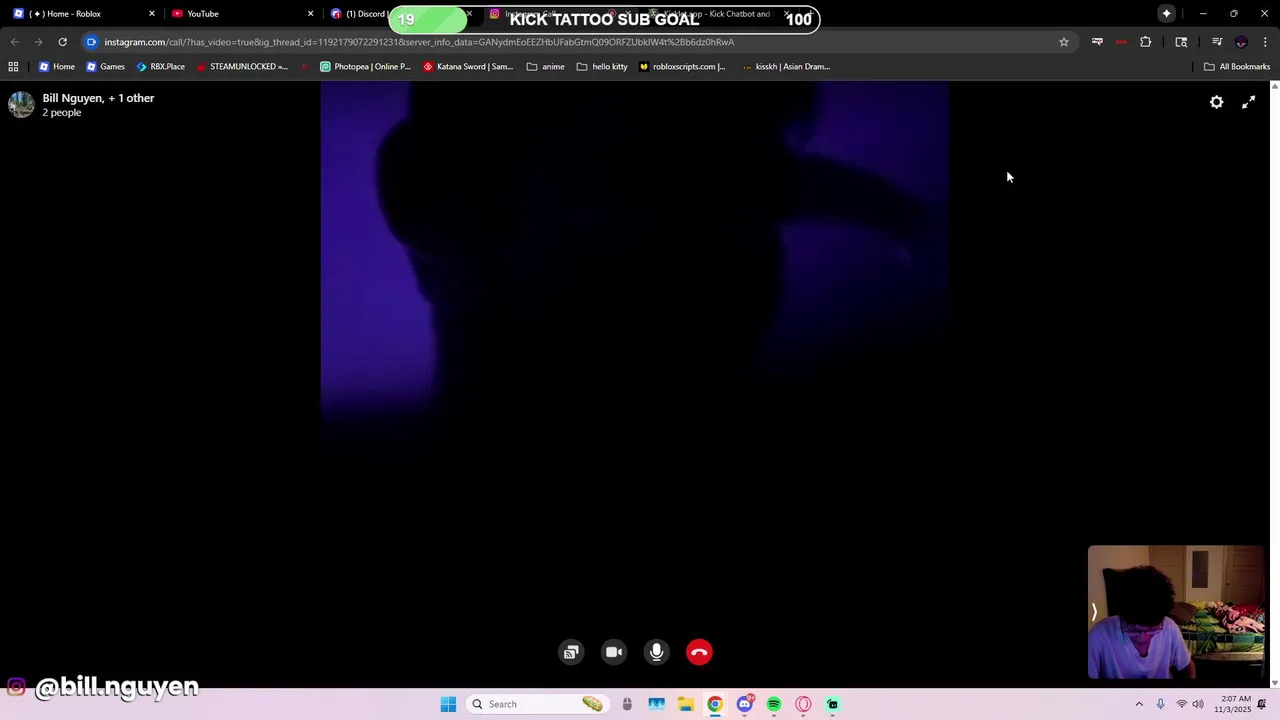Switch to the Home - Roblox tab
The width and height of the screenshot is (1280, 720).
tap(84, 14)
